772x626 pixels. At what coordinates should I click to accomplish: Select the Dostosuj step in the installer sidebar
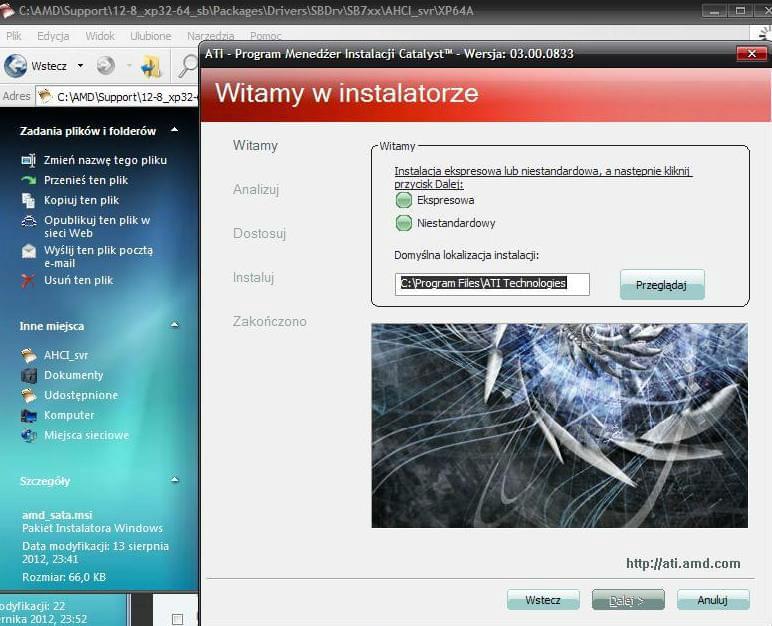click(x=259, y=233)
